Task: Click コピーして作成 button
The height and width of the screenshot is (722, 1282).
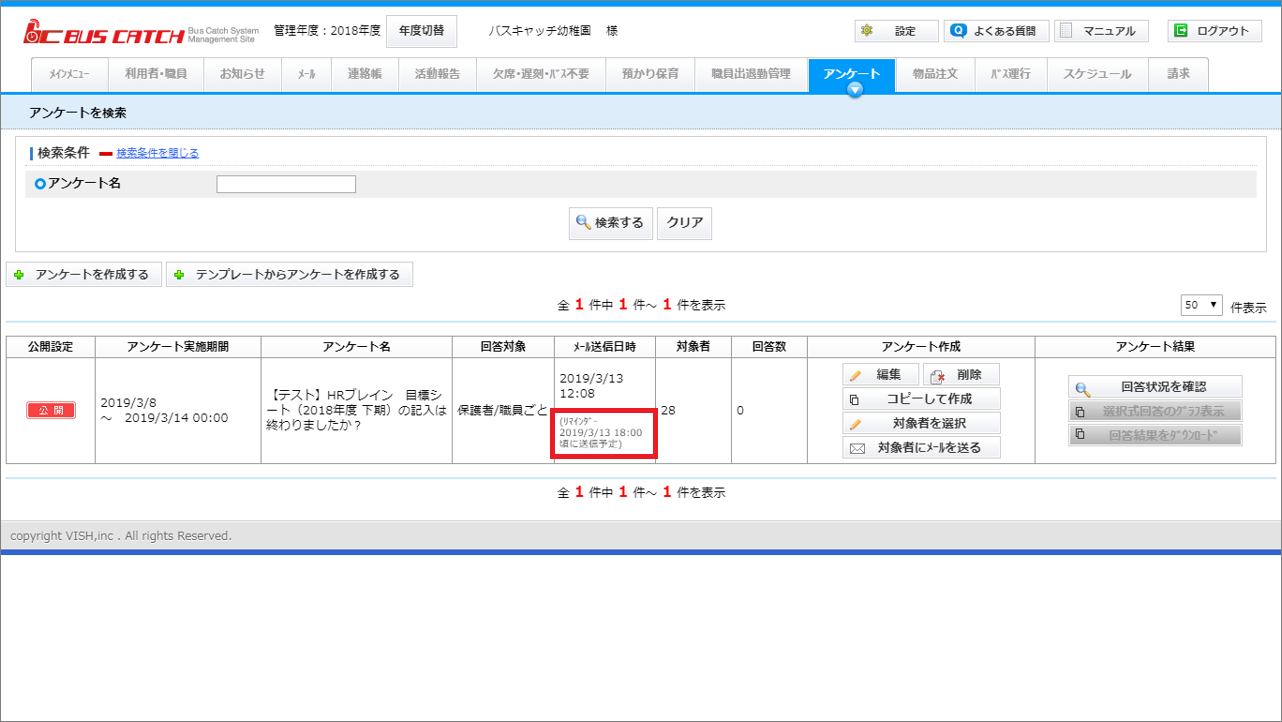Action: click(x=921, y=399)
